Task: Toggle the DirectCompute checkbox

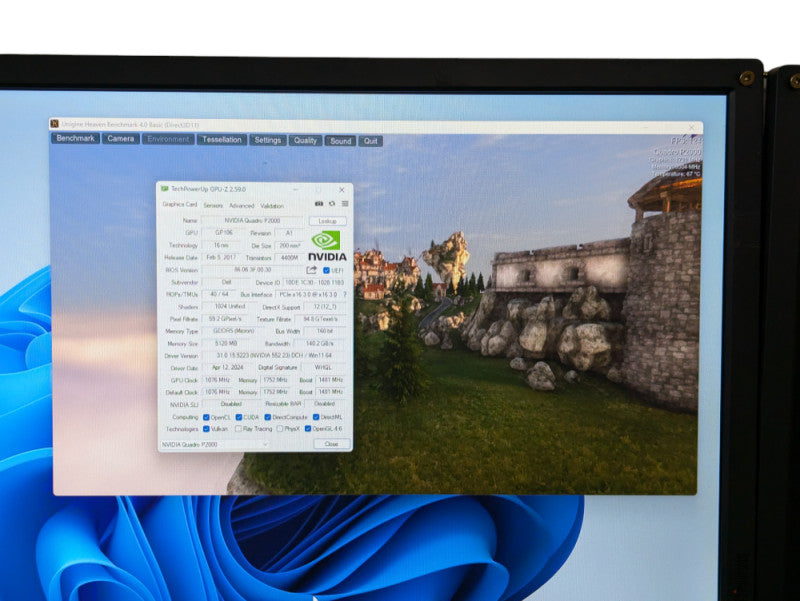Action: click(x=267, y=417)
